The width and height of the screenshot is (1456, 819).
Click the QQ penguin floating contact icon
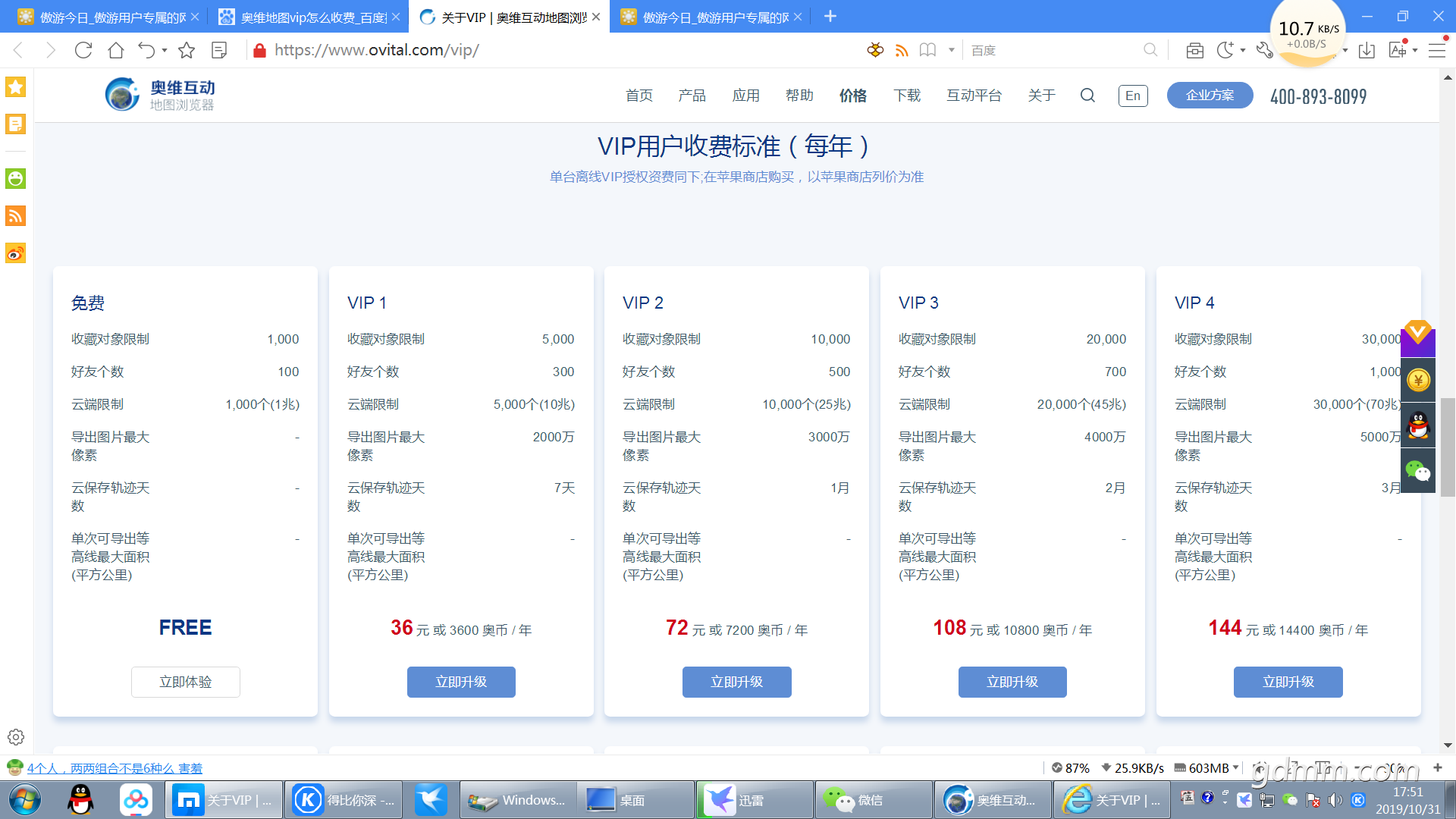[x=1418, y=425]
